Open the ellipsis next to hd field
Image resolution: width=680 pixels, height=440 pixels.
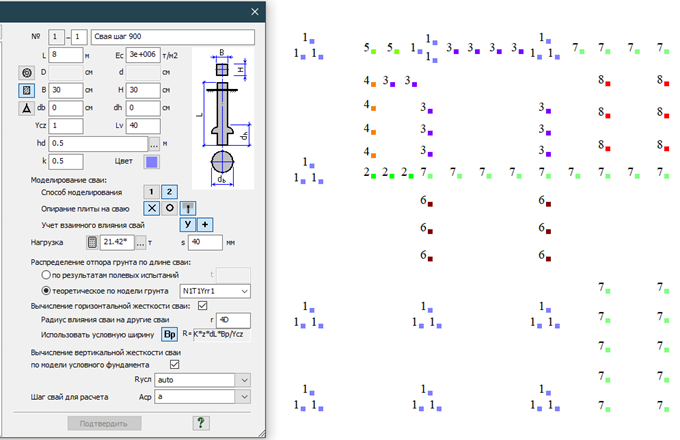click(154, 143)
